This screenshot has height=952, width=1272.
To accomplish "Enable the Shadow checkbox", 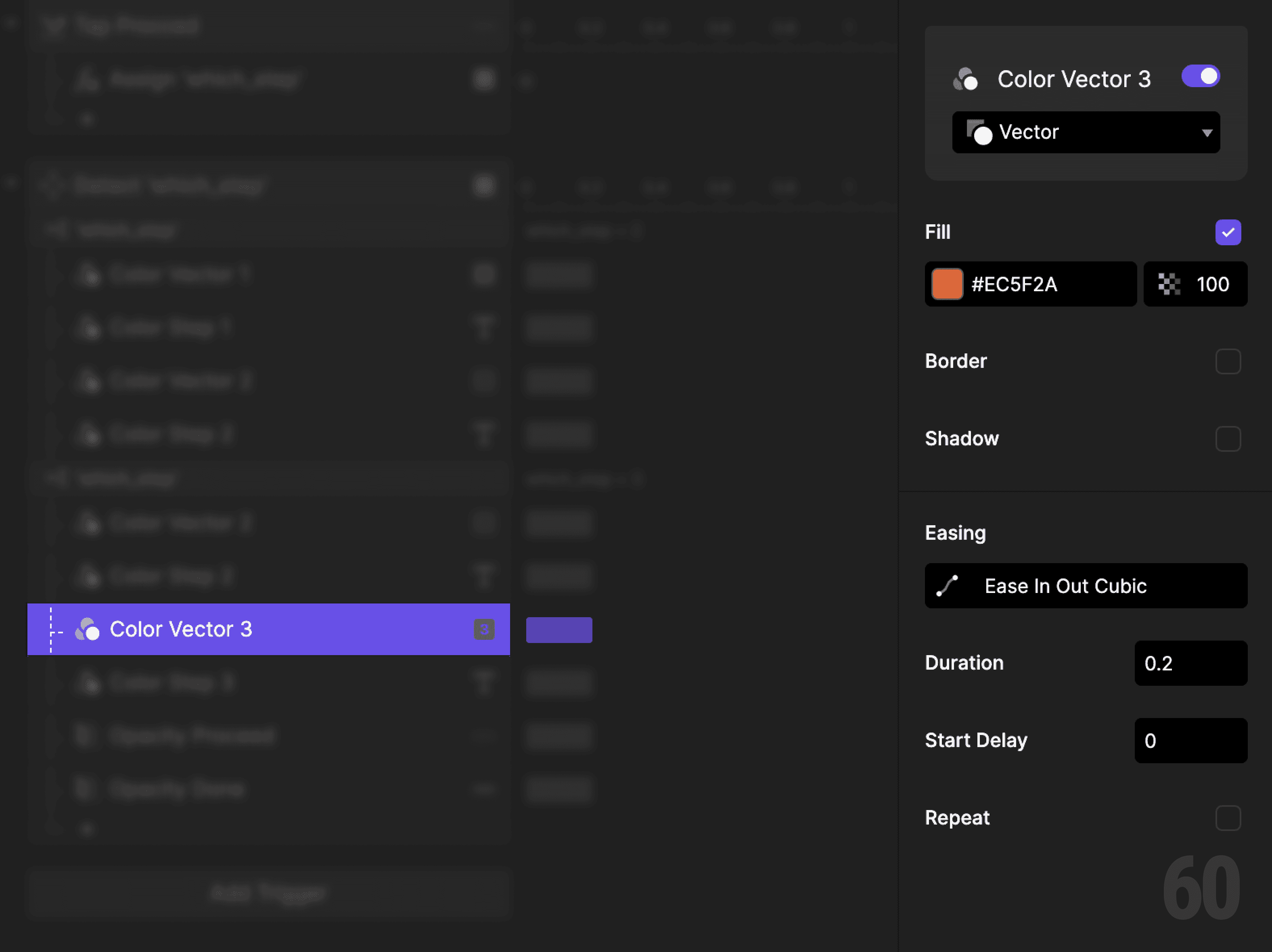I will (1228, 438).
